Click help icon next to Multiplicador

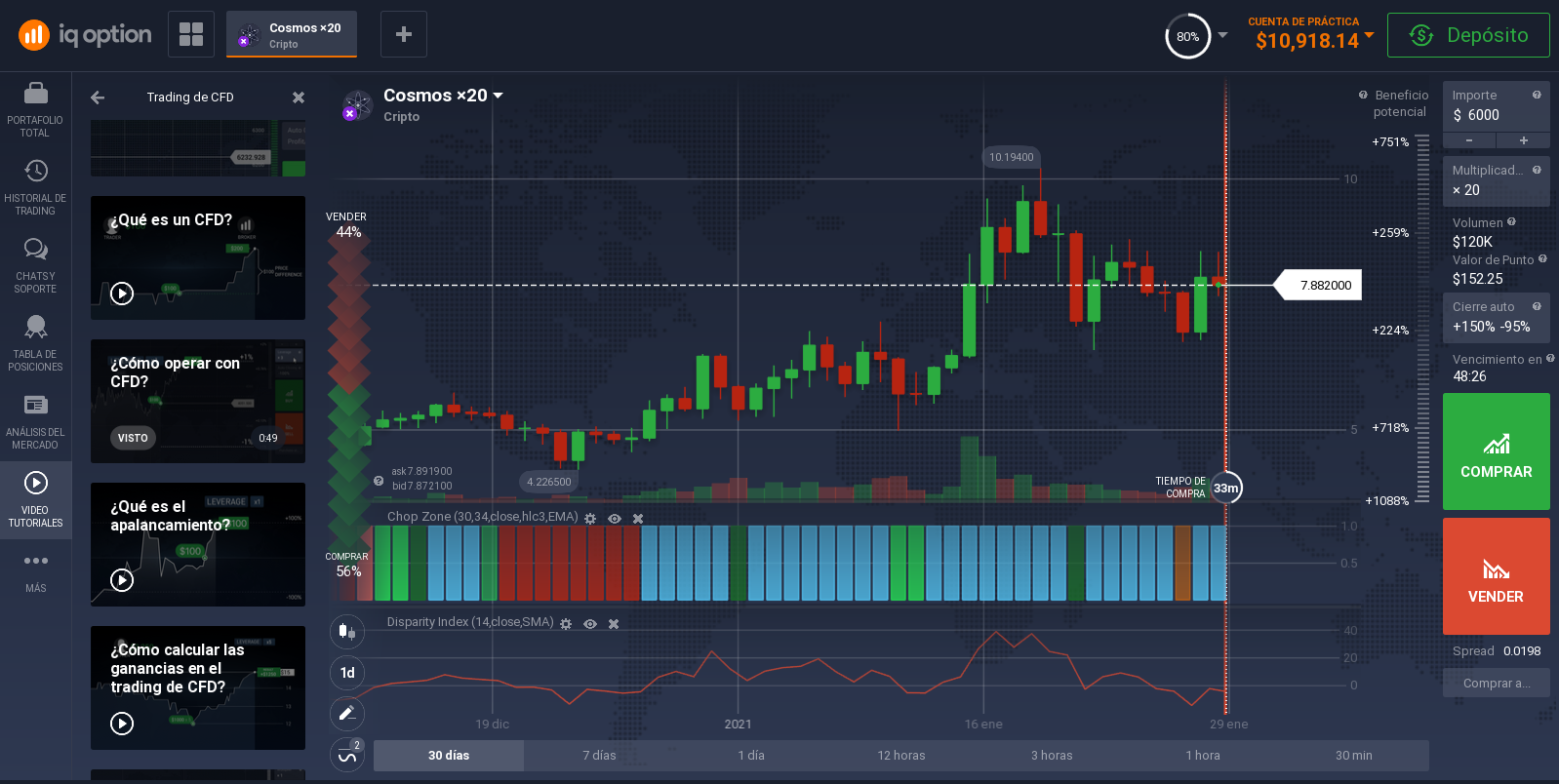coord(1537,170)
